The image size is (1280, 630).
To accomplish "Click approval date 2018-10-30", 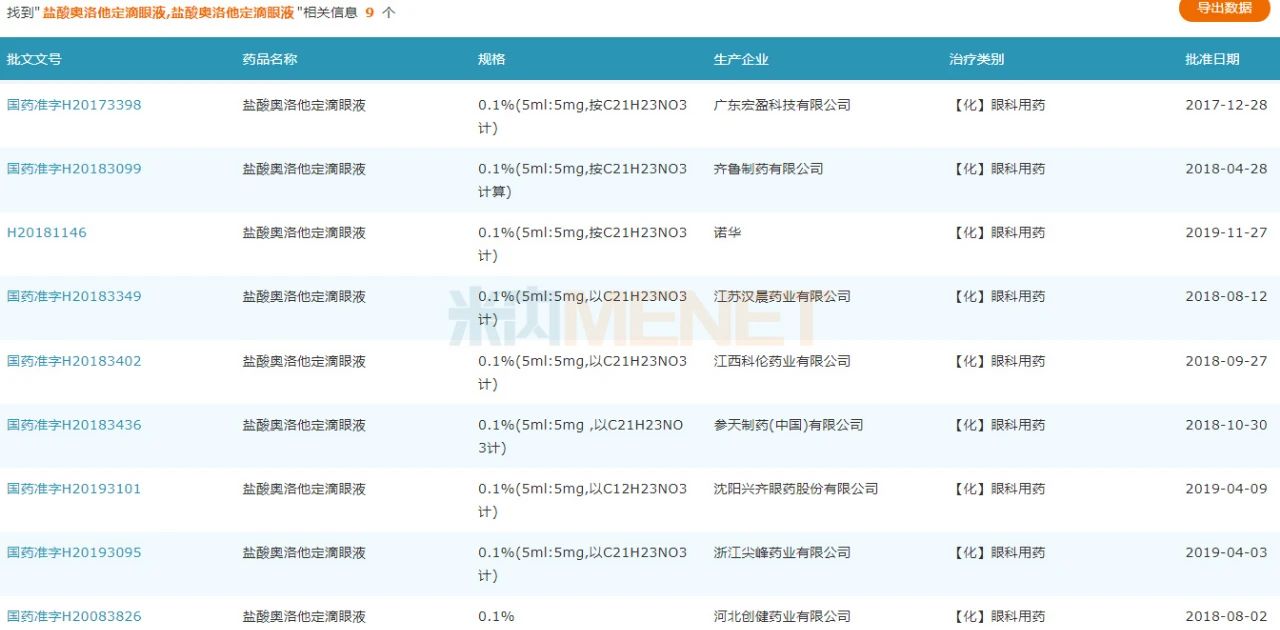I will (x=1226, y=425).
